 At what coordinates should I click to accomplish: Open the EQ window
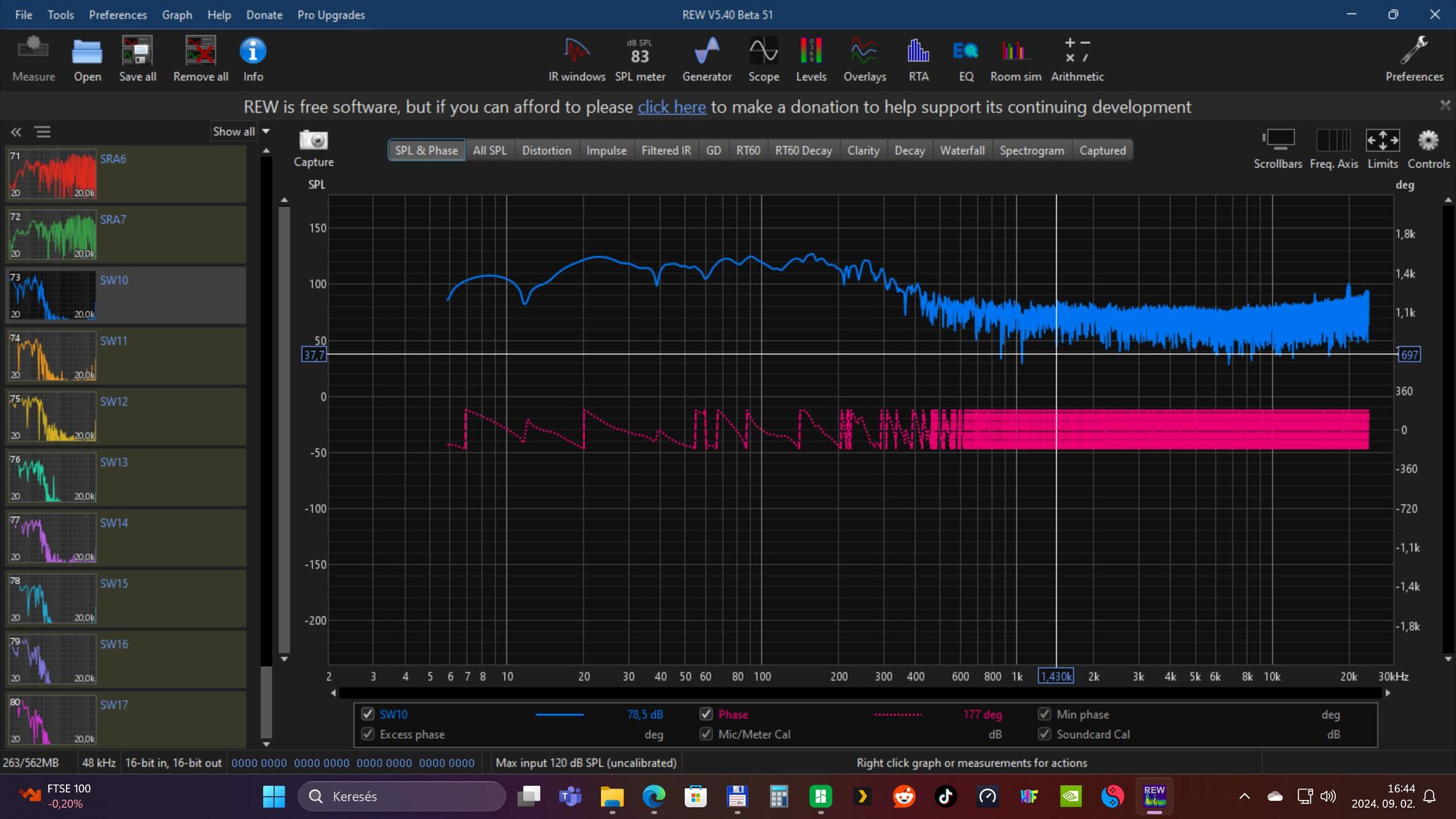point(966,59)
